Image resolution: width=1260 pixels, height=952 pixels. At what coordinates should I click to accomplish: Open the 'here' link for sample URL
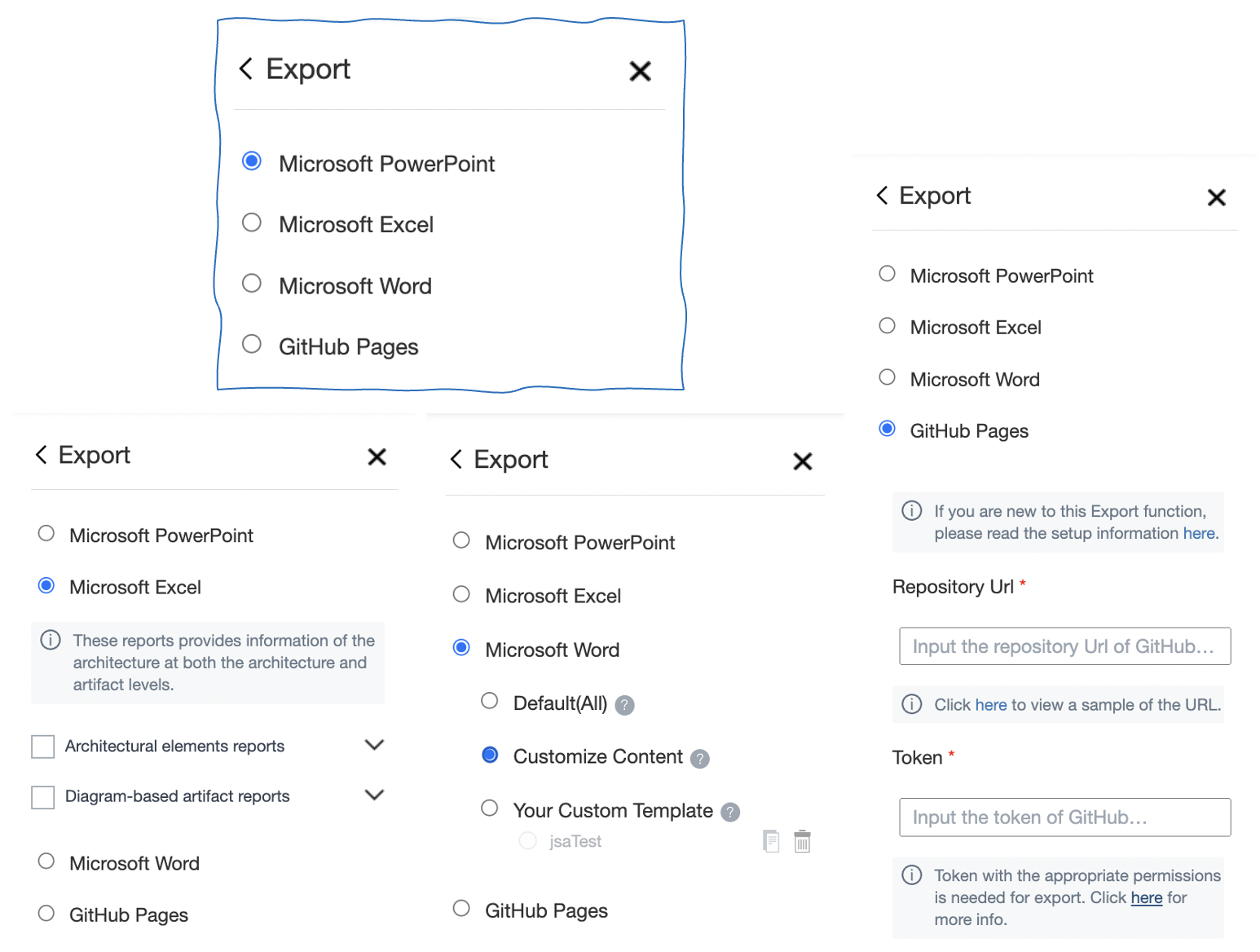(x=991, y=704)
